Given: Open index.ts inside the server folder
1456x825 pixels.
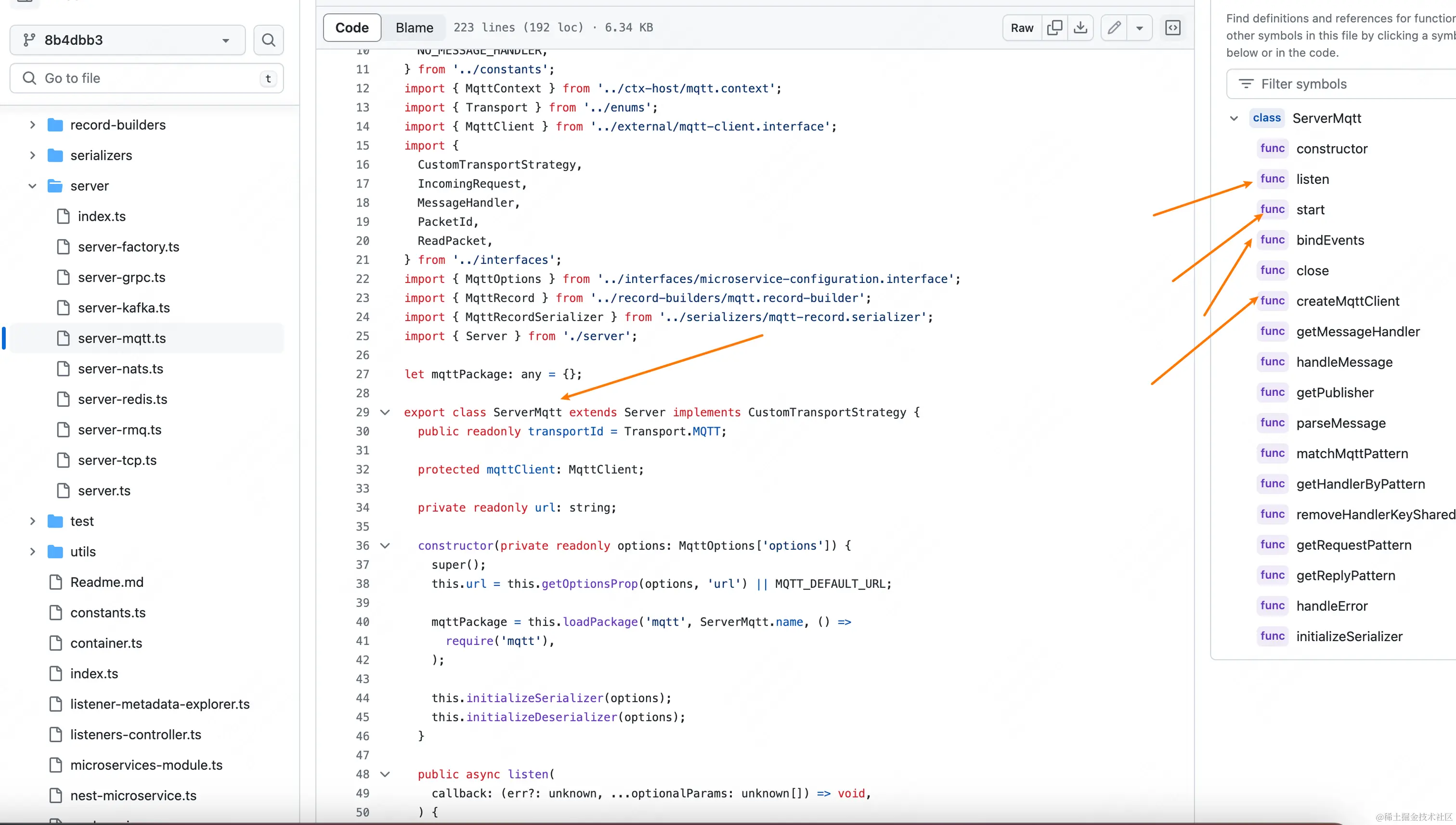Looking at the screenshot, I should click(x=102, y=217).
